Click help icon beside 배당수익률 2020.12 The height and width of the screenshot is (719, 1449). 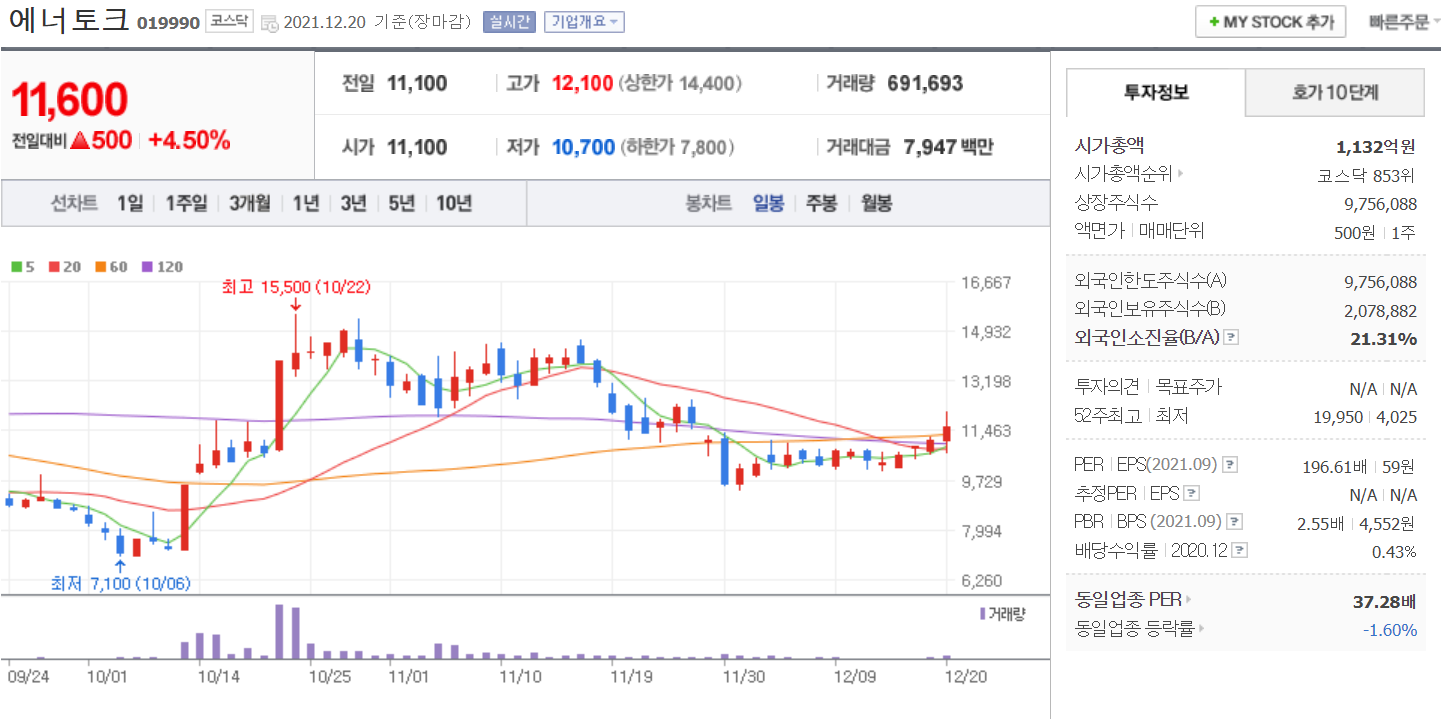click(x=1240, y=551)
